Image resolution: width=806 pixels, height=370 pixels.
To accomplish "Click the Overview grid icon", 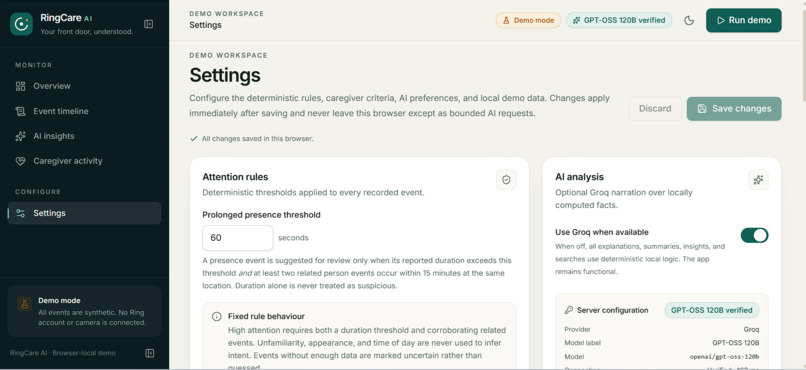I will 21,86.
